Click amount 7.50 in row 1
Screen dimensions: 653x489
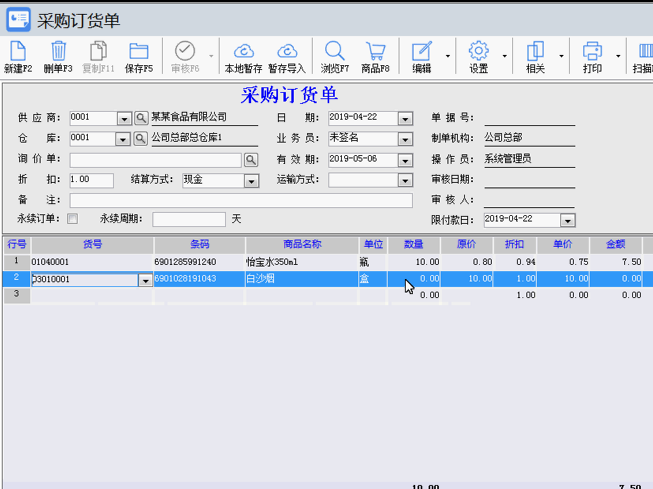pyautogui.click(x=631, y=262)
